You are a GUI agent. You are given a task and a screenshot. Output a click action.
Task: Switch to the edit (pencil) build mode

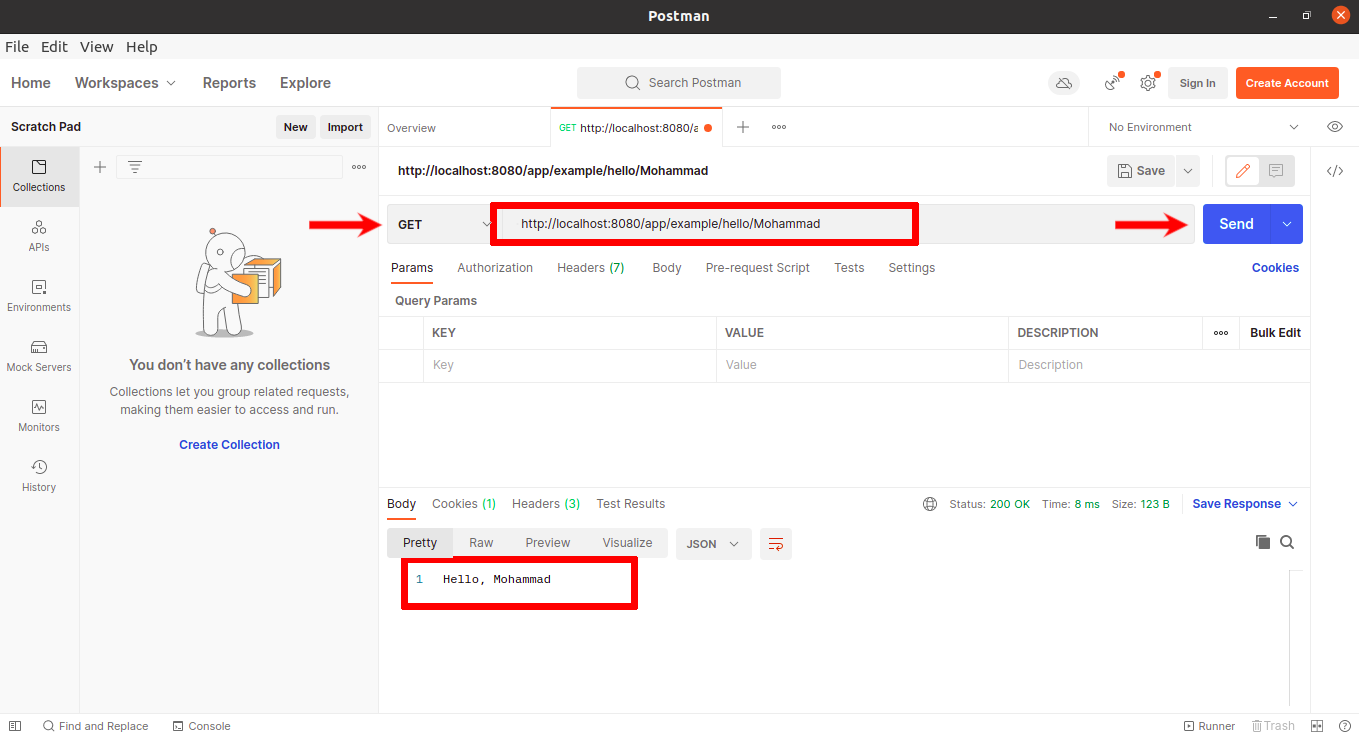(x=1243, y=171)
